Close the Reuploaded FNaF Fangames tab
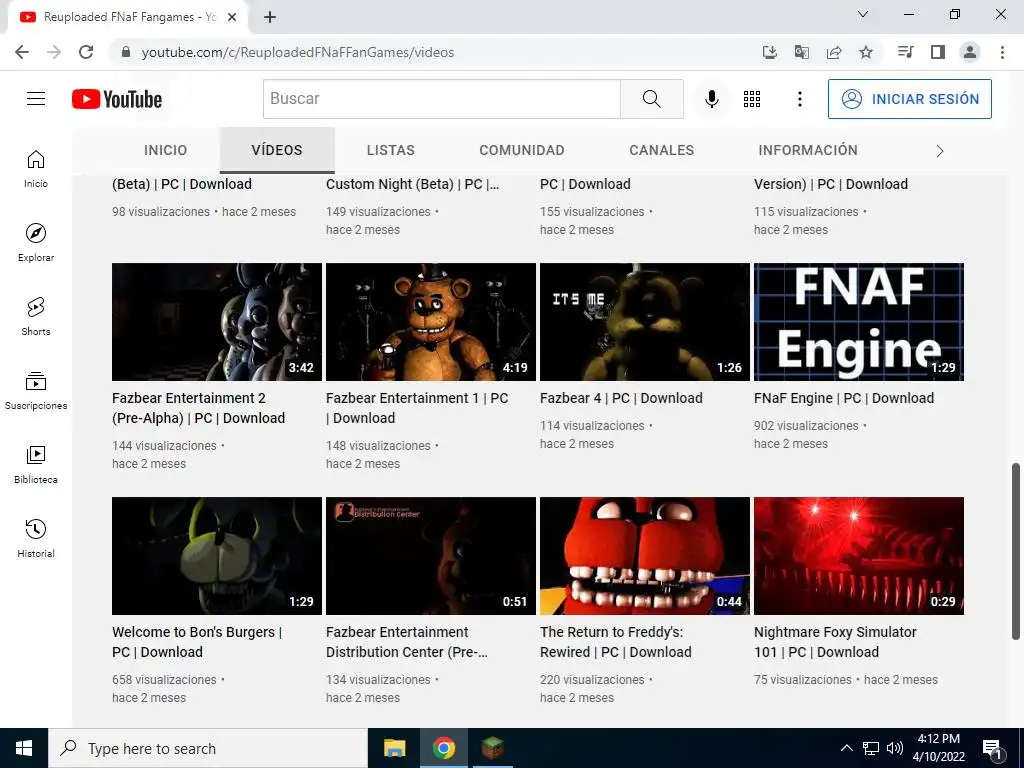1024x768 pixels. coord(232,17)
